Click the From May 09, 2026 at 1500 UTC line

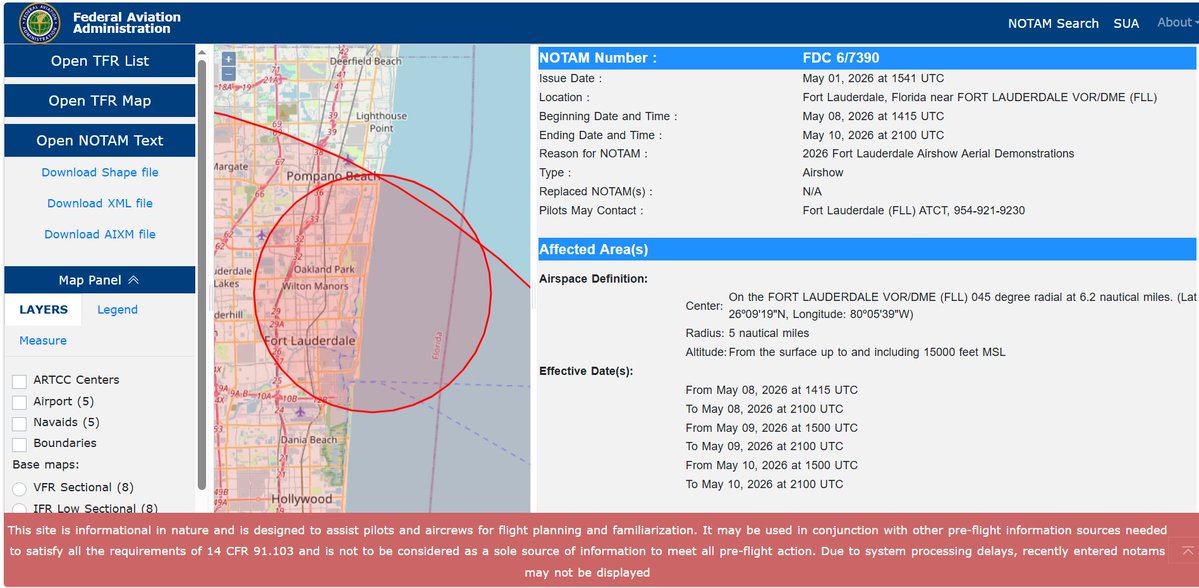[772, 428]
